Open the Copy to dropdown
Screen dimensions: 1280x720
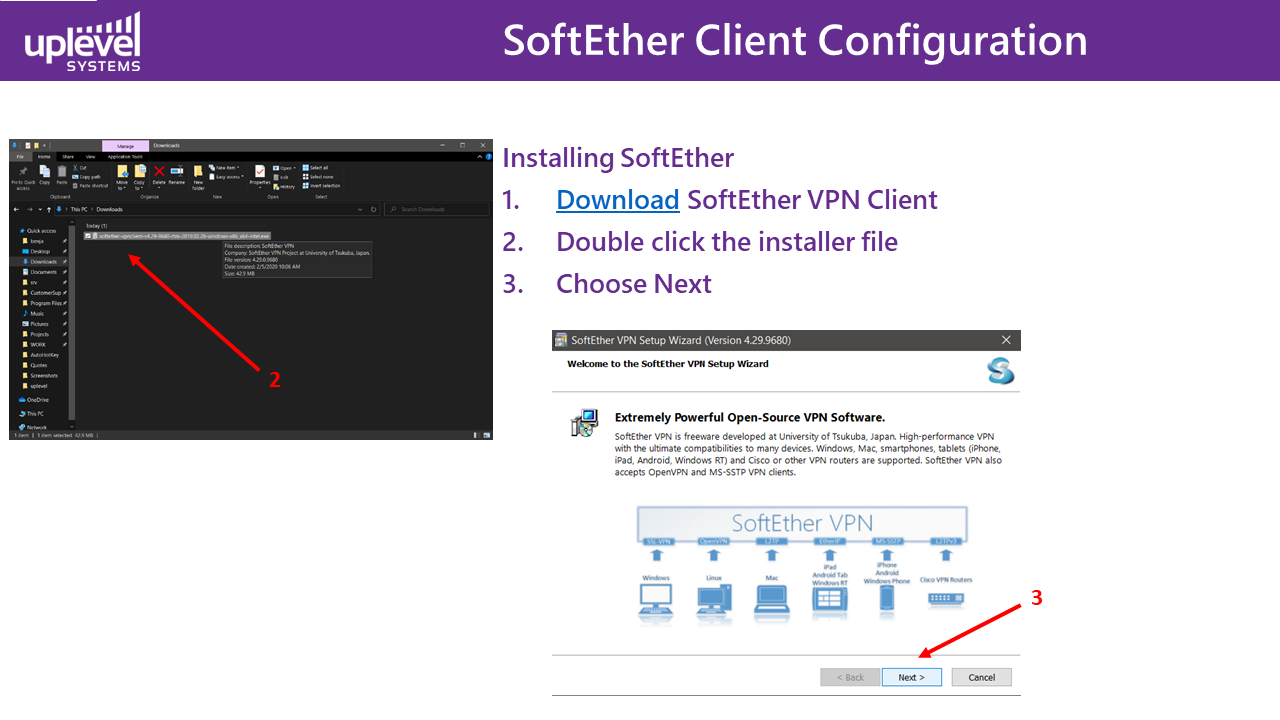(x=140, y=177)
